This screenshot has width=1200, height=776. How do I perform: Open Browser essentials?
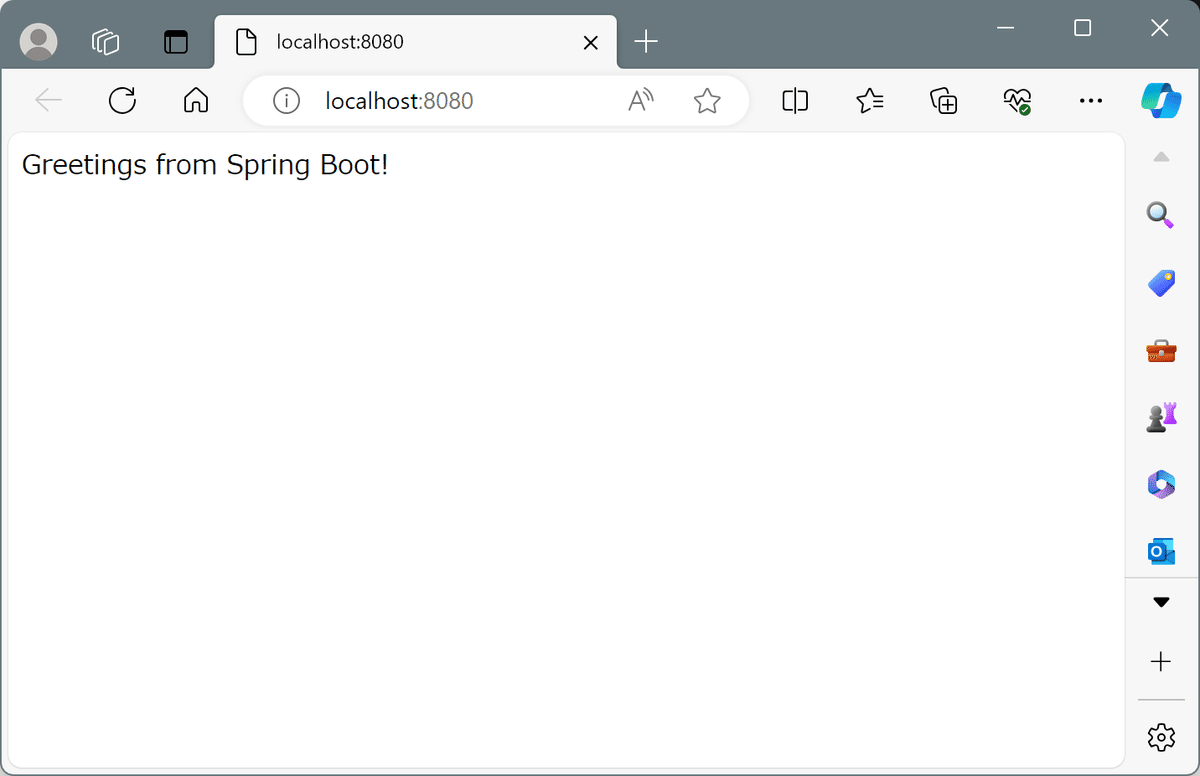tap(1017, 100)
